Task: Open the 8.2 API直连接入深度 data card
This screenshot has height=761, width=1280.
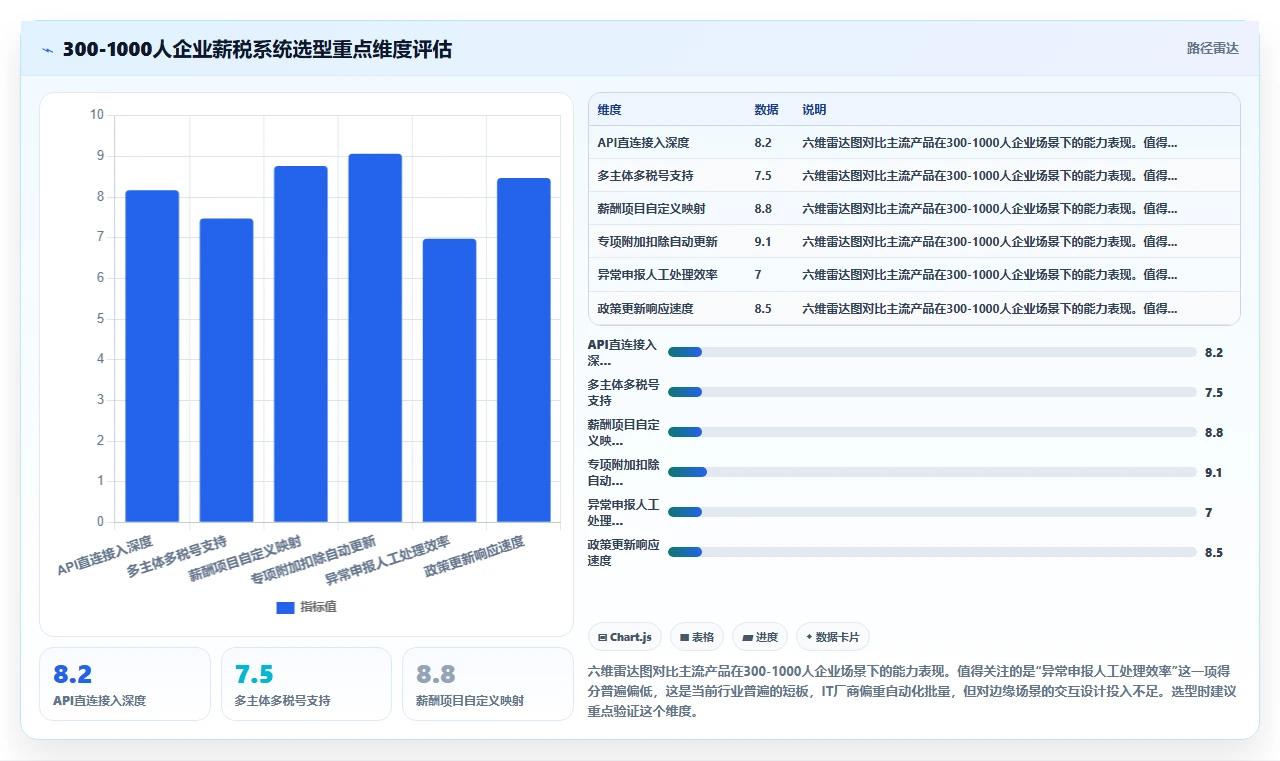Action: click(125, 684)
